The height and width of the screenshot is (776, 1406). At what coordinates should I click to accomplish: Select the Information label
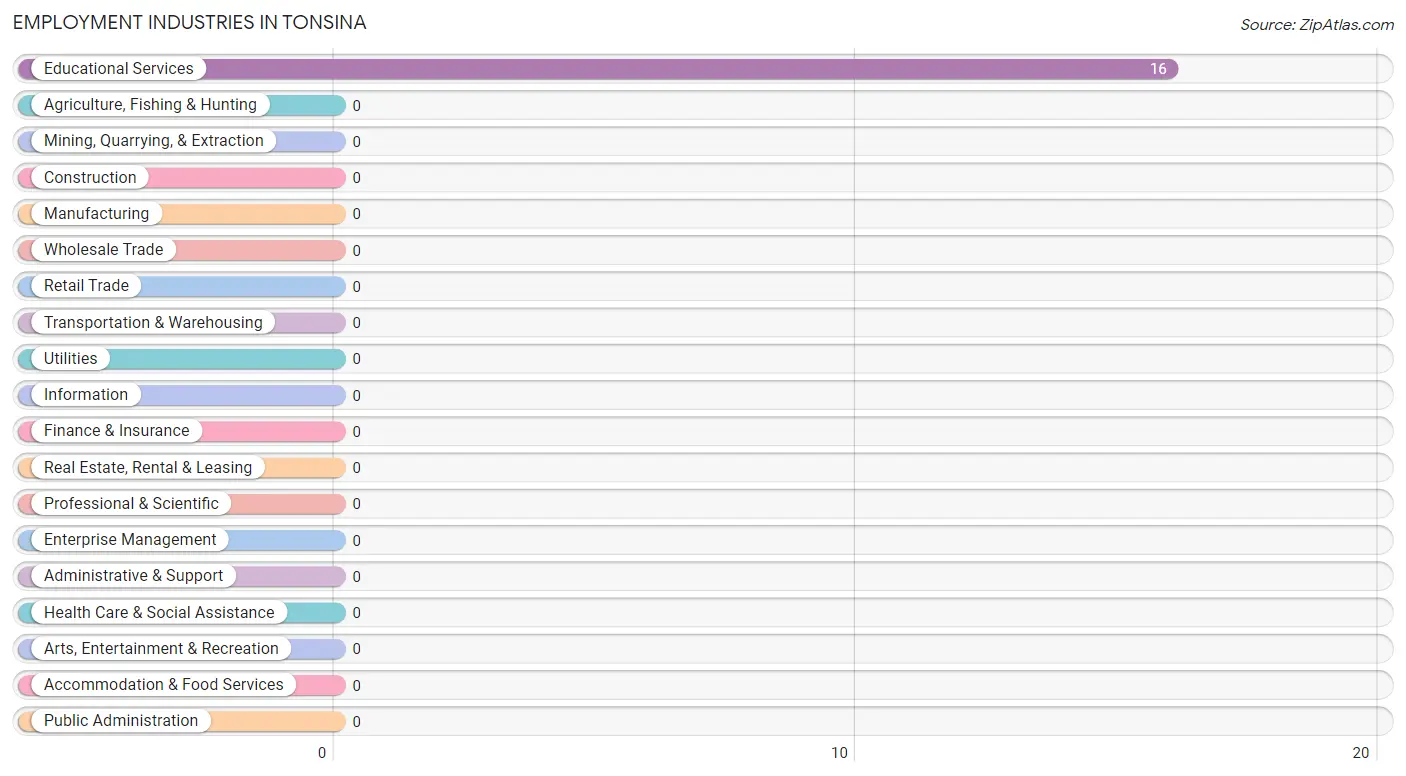86,395
